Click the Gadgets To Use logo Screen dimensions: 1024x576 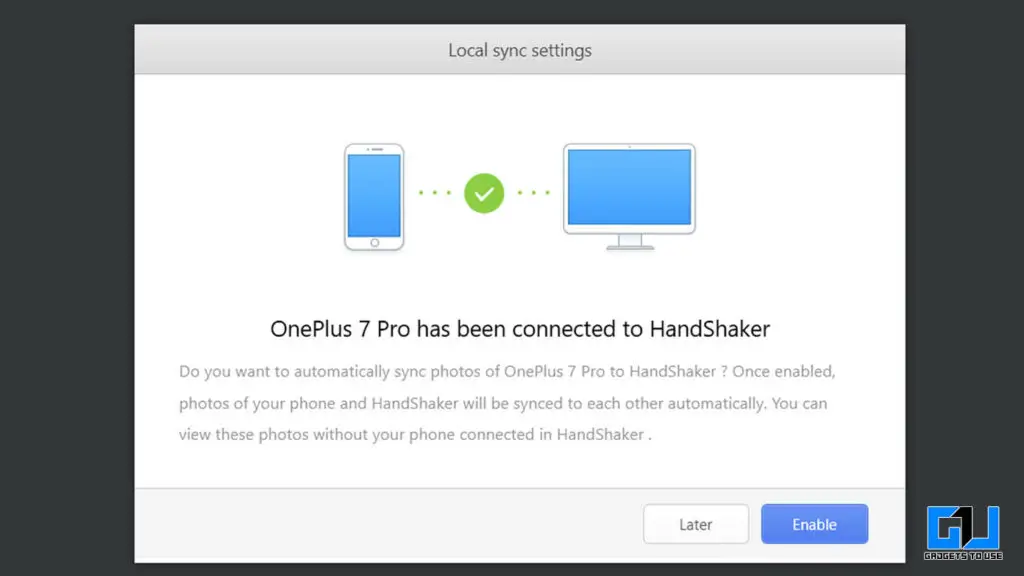point(963,532)
